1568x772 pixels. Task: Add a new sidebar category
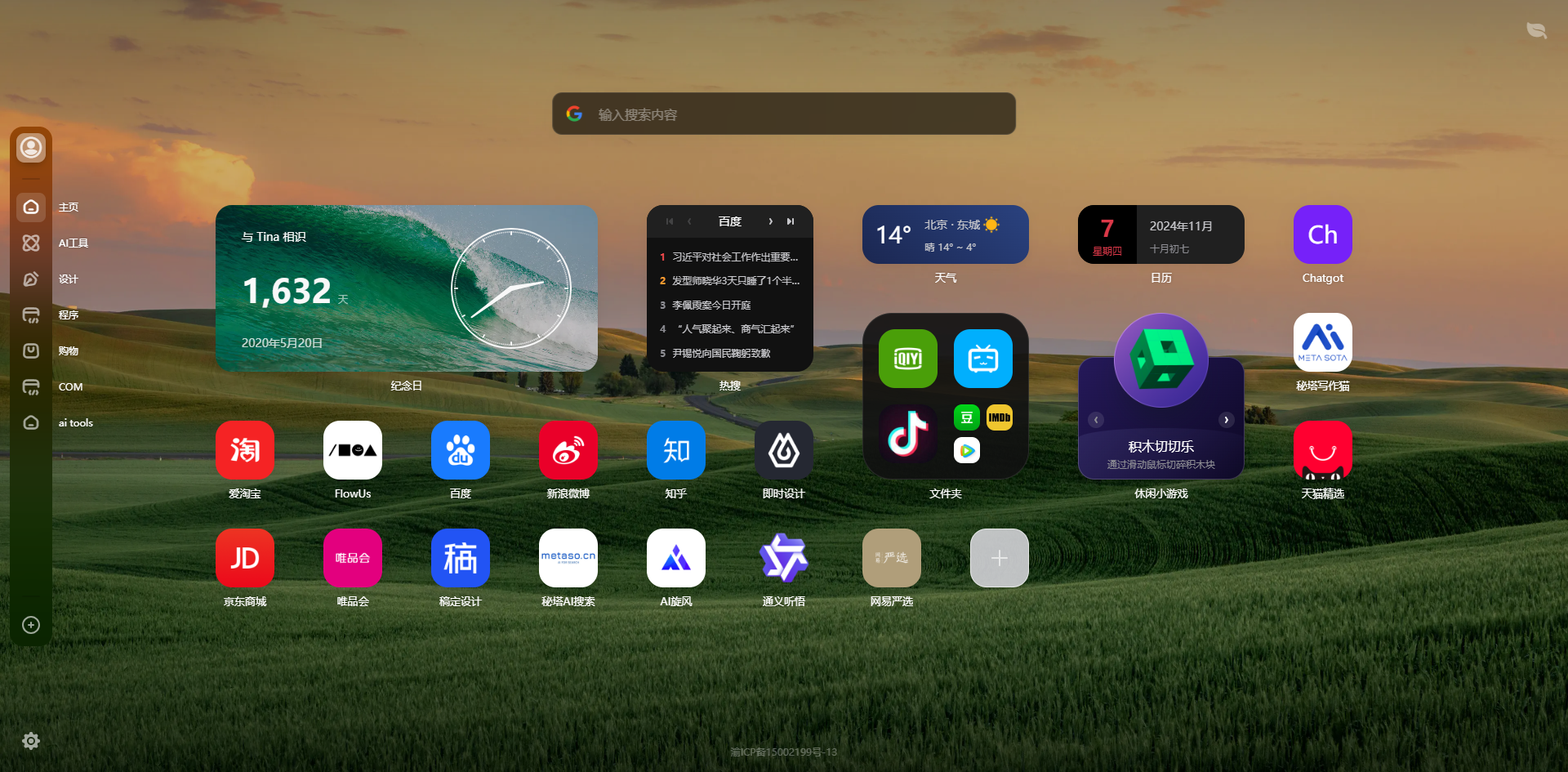coord(31,625)
